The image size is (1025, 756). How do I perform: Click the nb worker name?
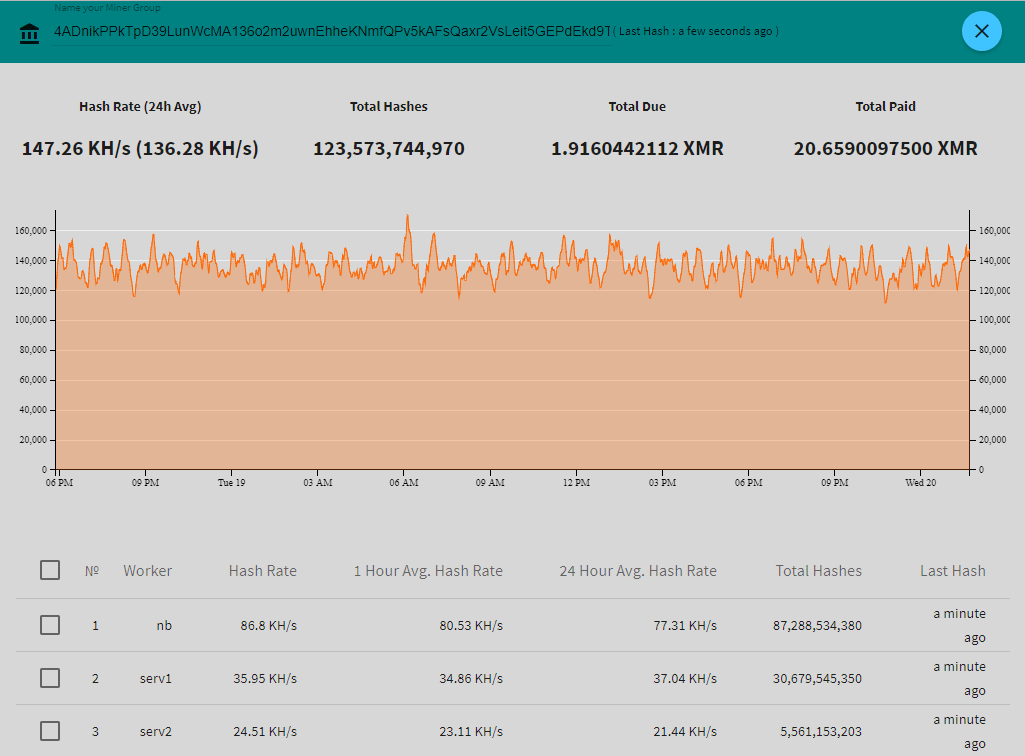click(x=164, y=626)
